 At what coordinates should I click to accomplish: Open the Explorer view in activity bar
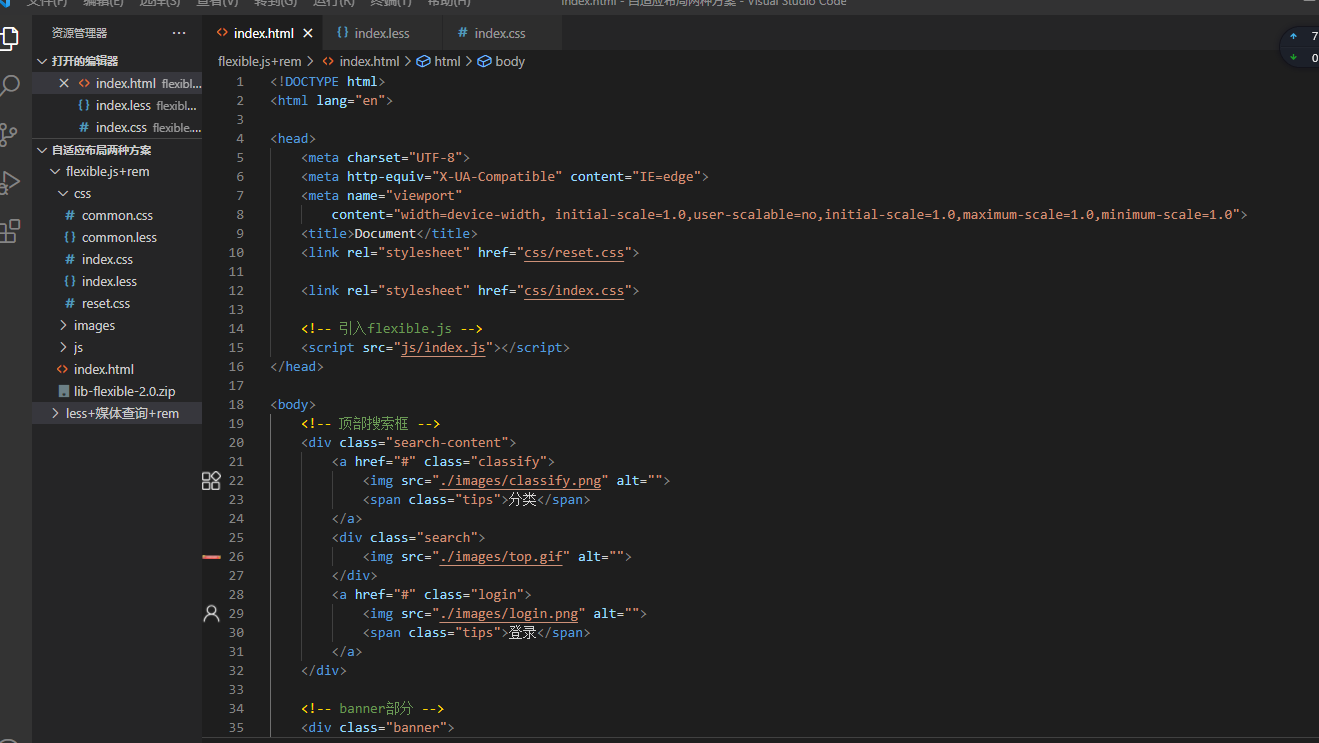[9, 39]
